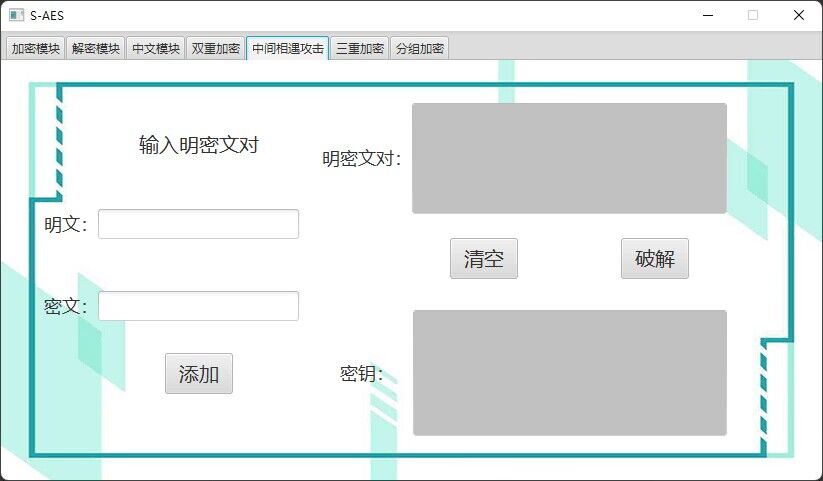
Task: Click the 输入明密文对 heading text
Action: click(x=199, y=145)
